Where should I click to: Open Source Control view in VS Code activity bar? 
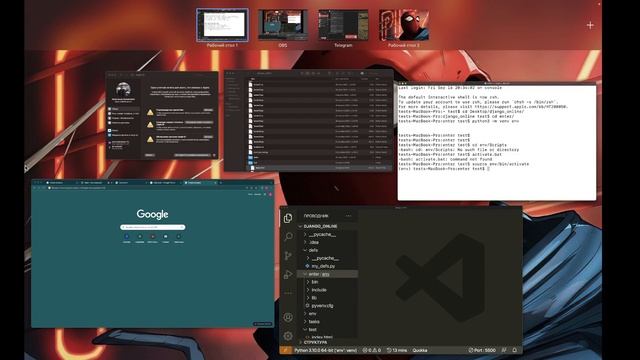click(288, 256)
